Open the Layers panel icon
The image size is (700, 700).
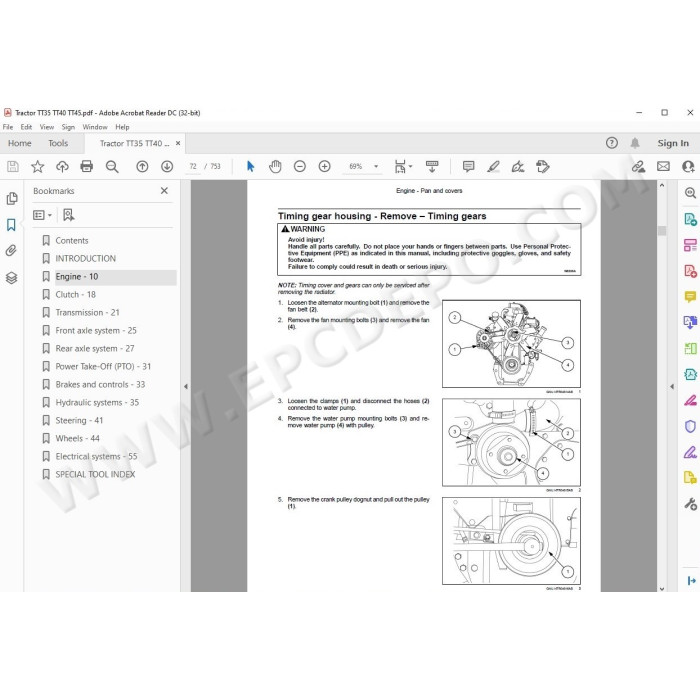[12, 278]
